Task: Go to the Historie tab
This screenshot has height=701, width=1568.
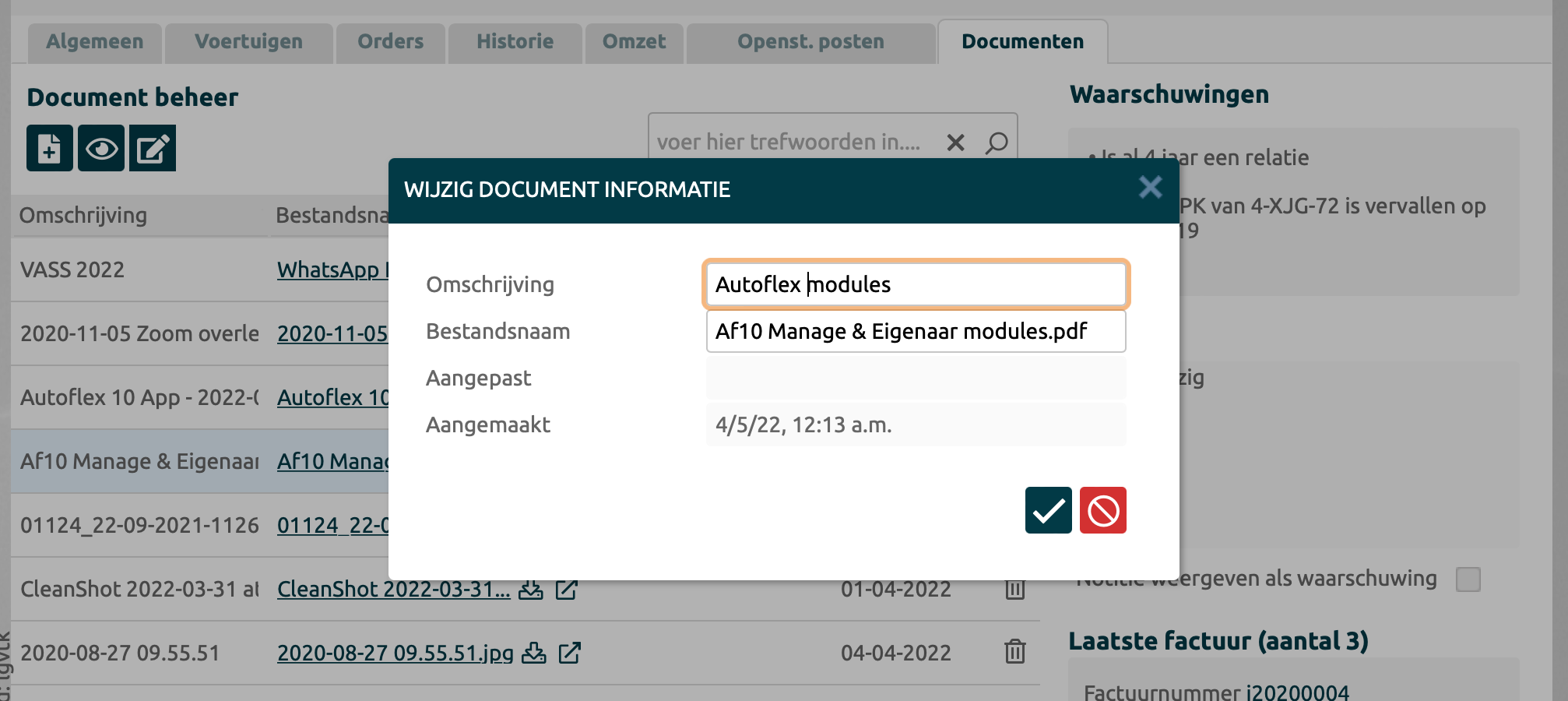Action: click(515, 42)
